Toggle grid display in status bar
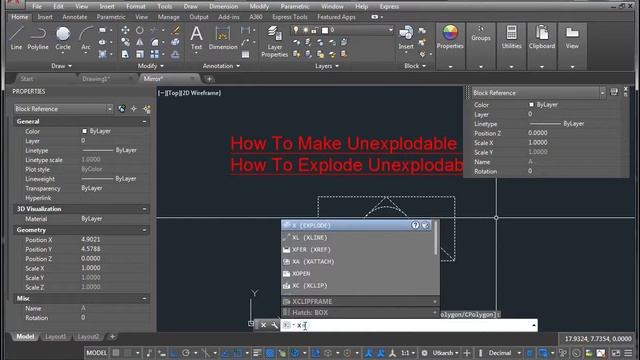The image size is (640, 360). tap(116, 353)
